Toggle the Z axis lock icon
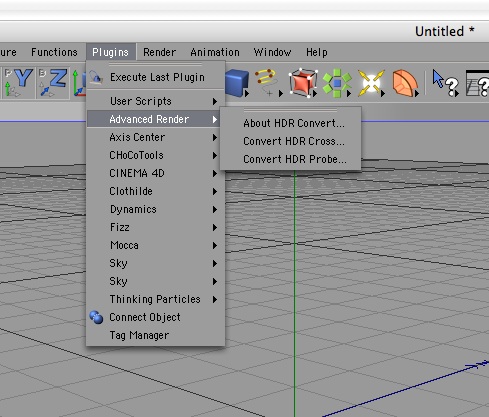The width and height of the screenshot is (489, 417). tap(53, 83)
